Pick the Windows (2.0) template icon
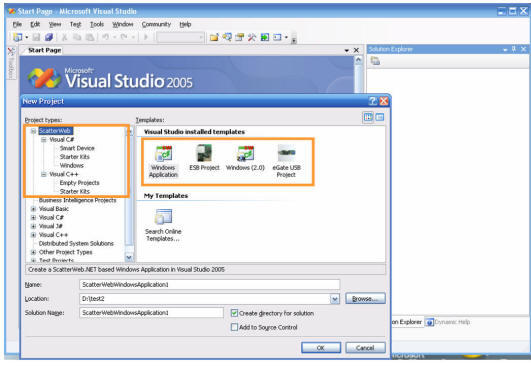The height and width of the screenshot is (366, 531). pyautogui.click(x=246, y=154)
